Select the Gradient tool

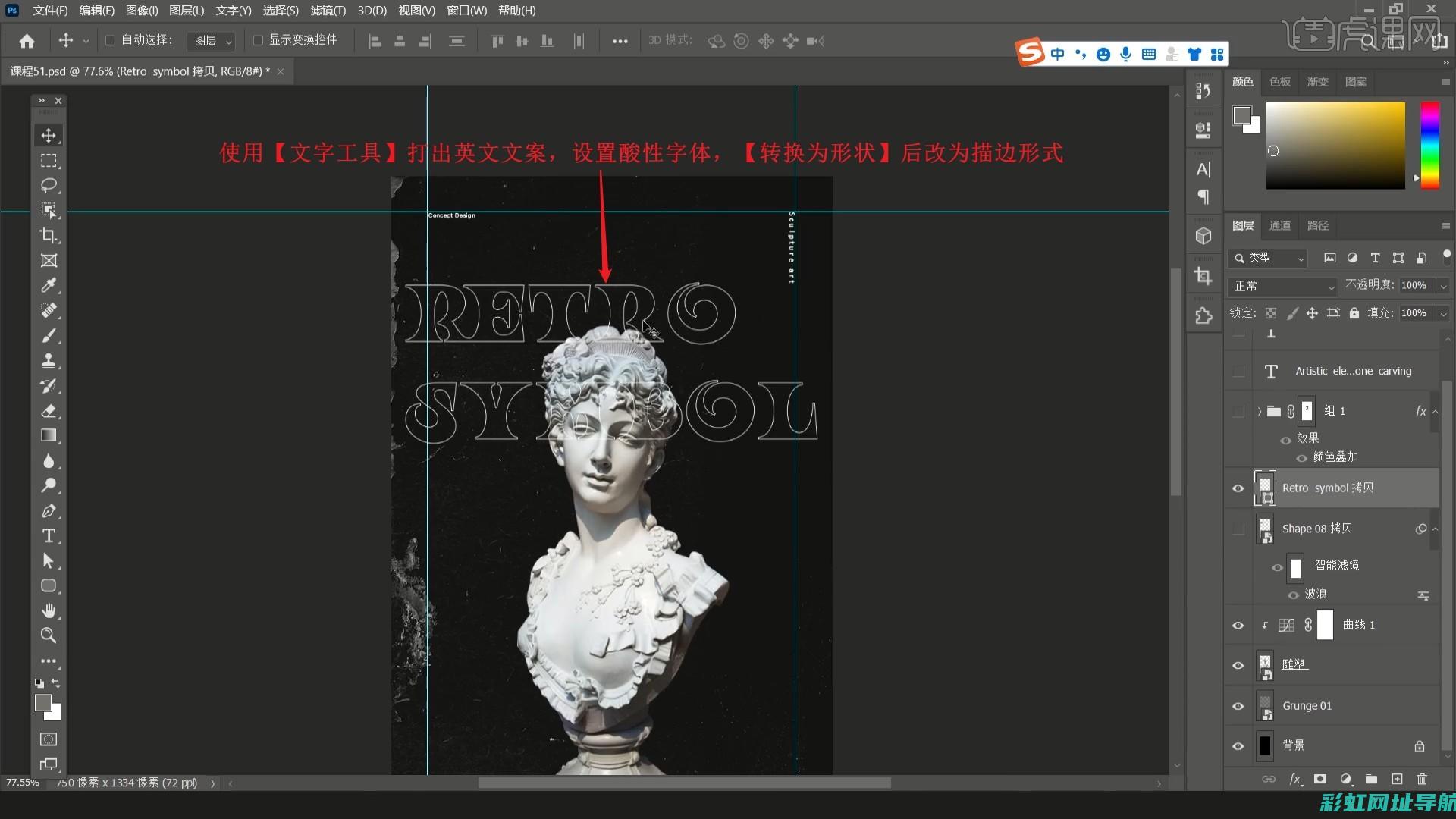coord(49,436)
